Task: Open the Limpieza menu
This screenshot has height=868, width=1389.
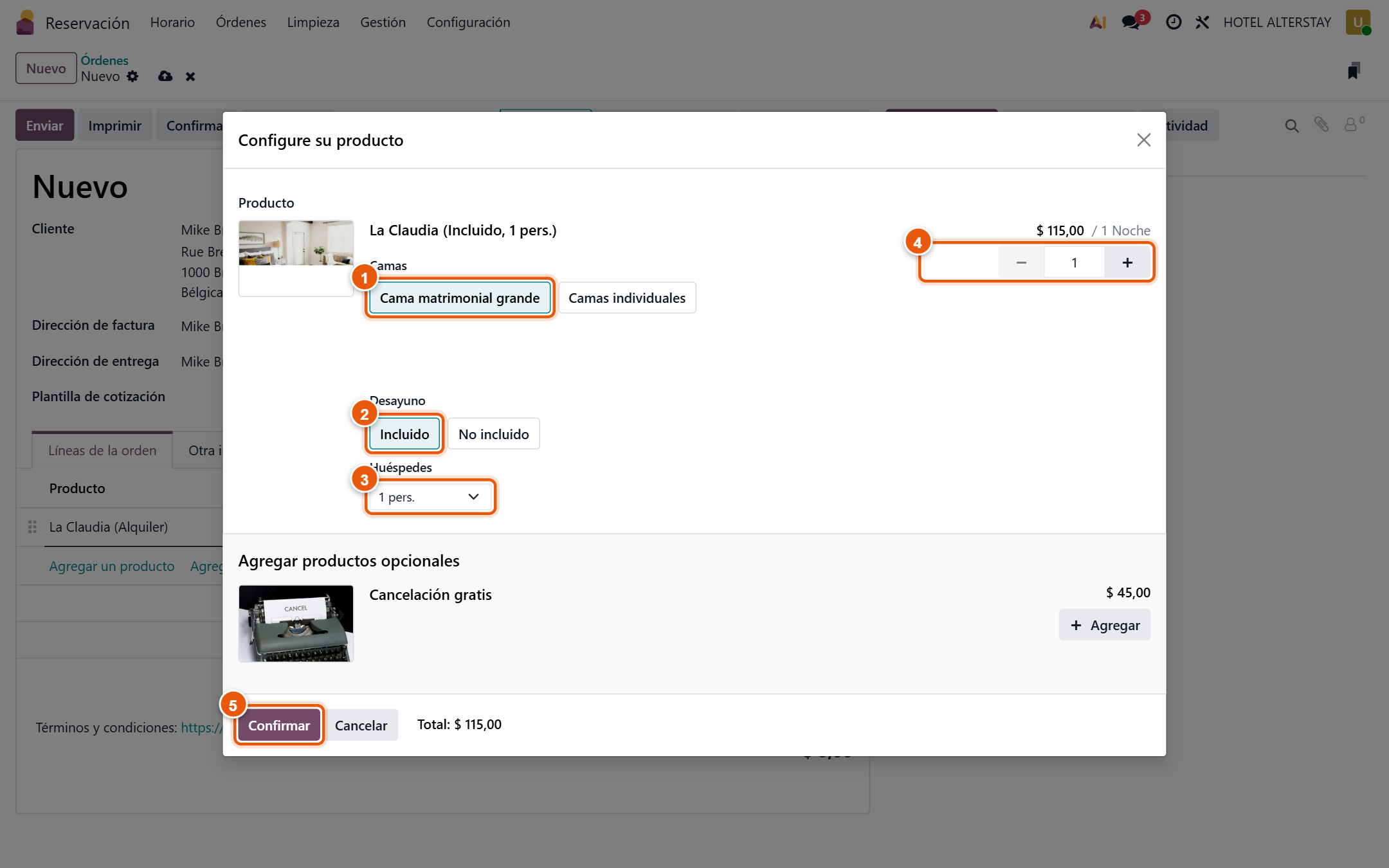Action: point(313,23)
